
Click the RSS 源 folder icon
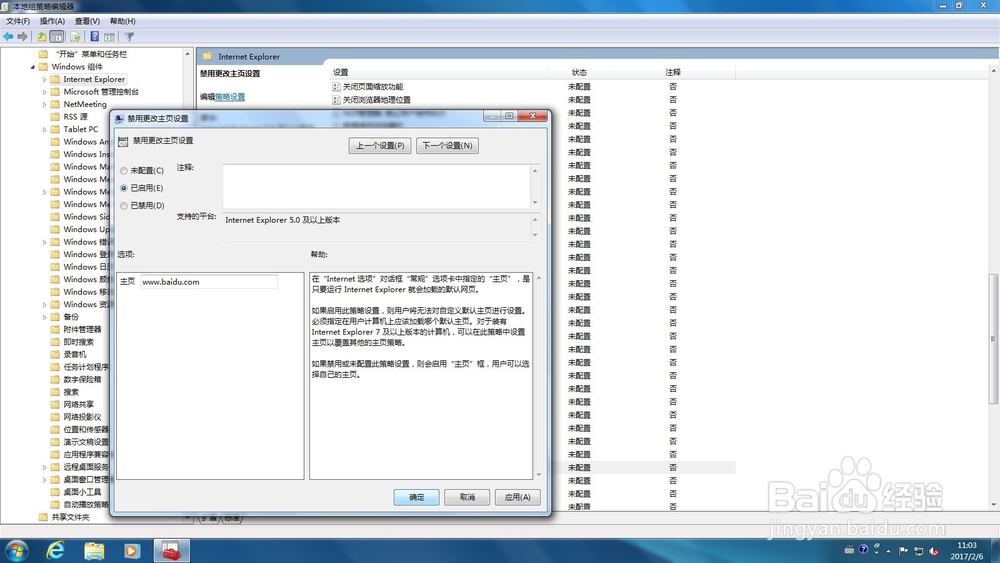click(x=55, y=117)
